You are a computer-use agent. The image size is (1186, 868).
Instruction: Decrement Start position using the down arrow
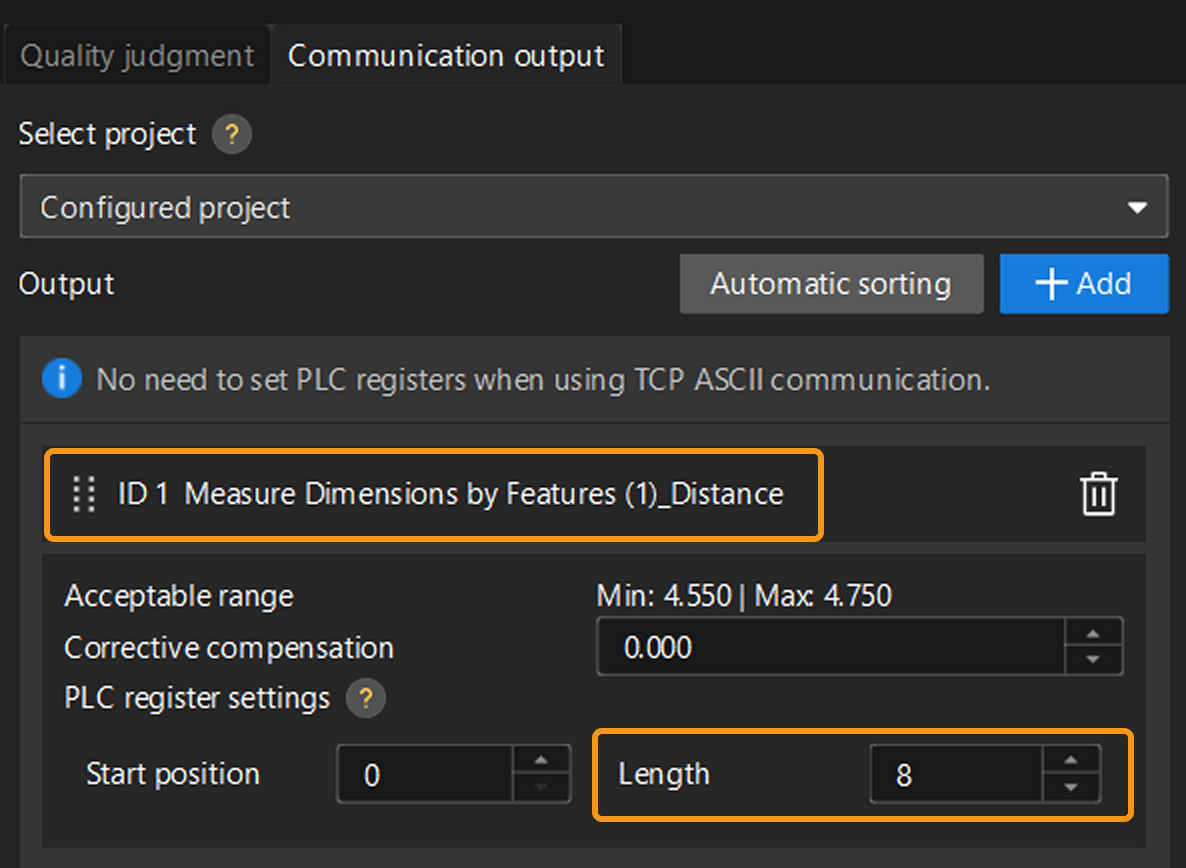541,787
